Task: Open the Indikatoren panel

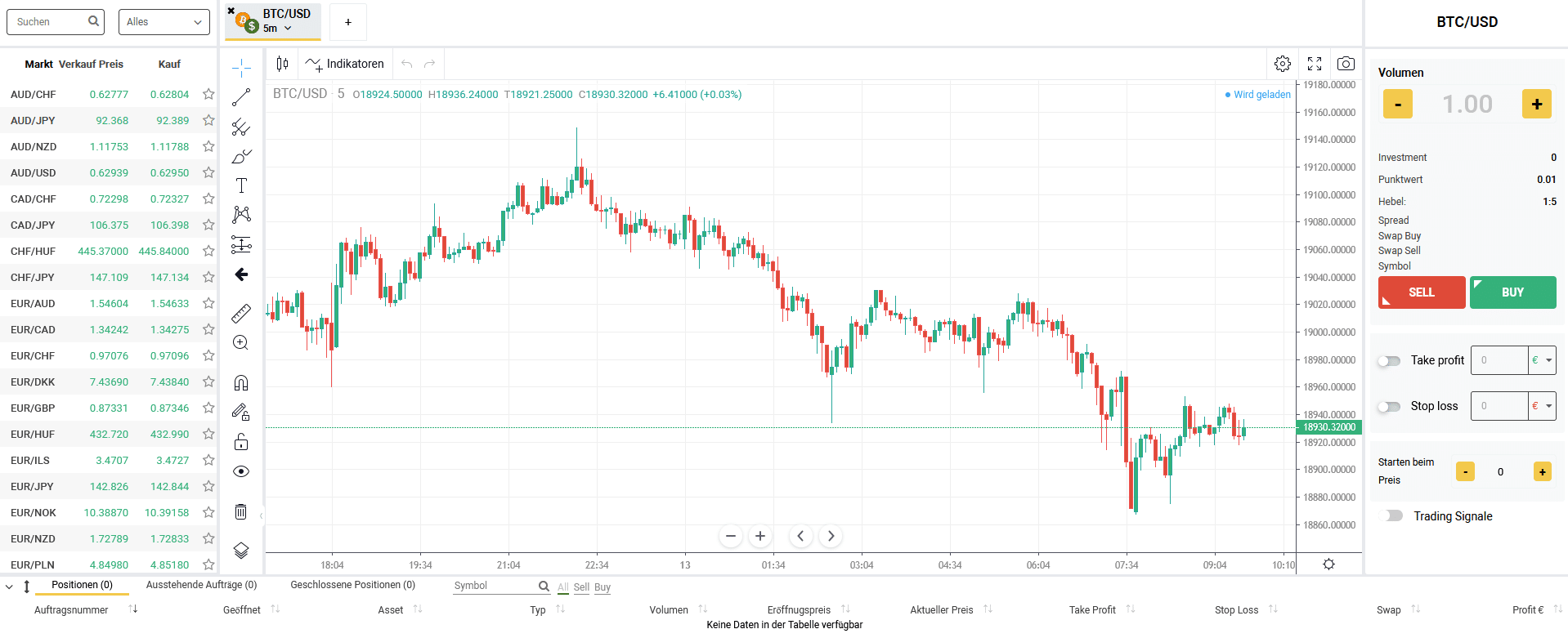Action: pos(344,64)
